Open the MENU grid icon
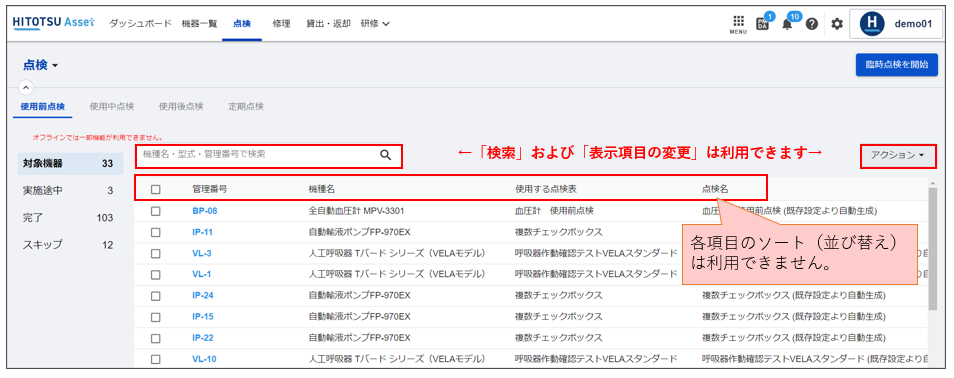Viewport: 954px width, 378px height. click(x=738, y=24)
